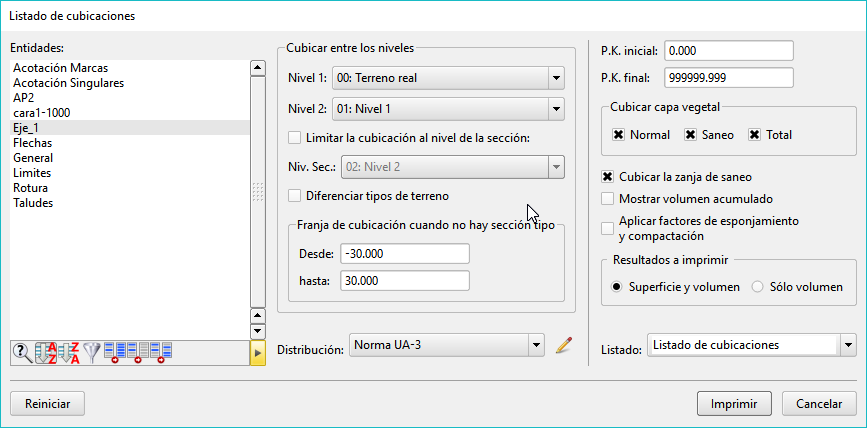
Task: Sort entities descending Z to A
Action: coord(69,353)
